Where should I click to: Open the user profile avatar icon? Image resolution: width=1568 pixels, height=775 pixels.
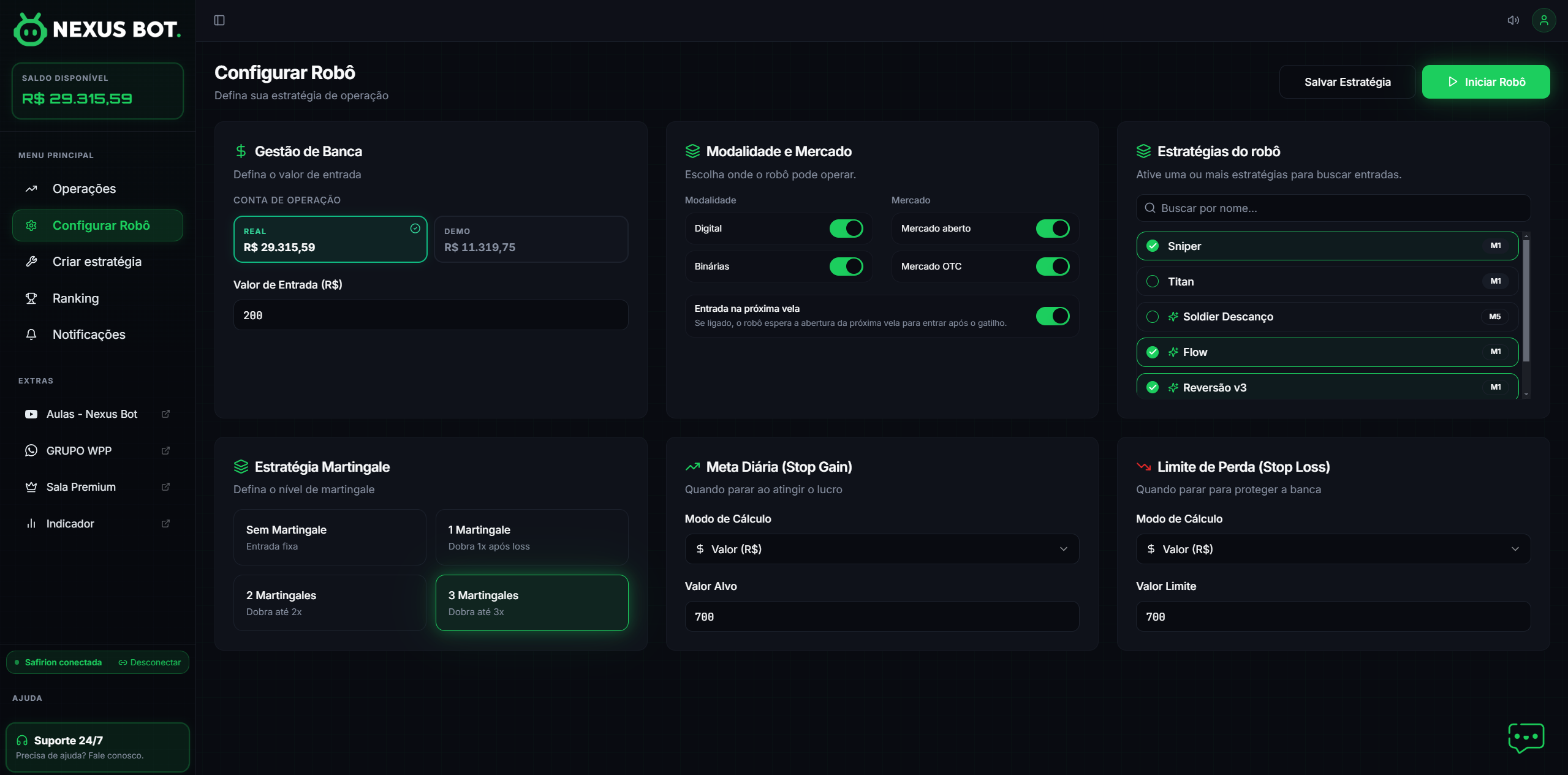coord(1543,20)
